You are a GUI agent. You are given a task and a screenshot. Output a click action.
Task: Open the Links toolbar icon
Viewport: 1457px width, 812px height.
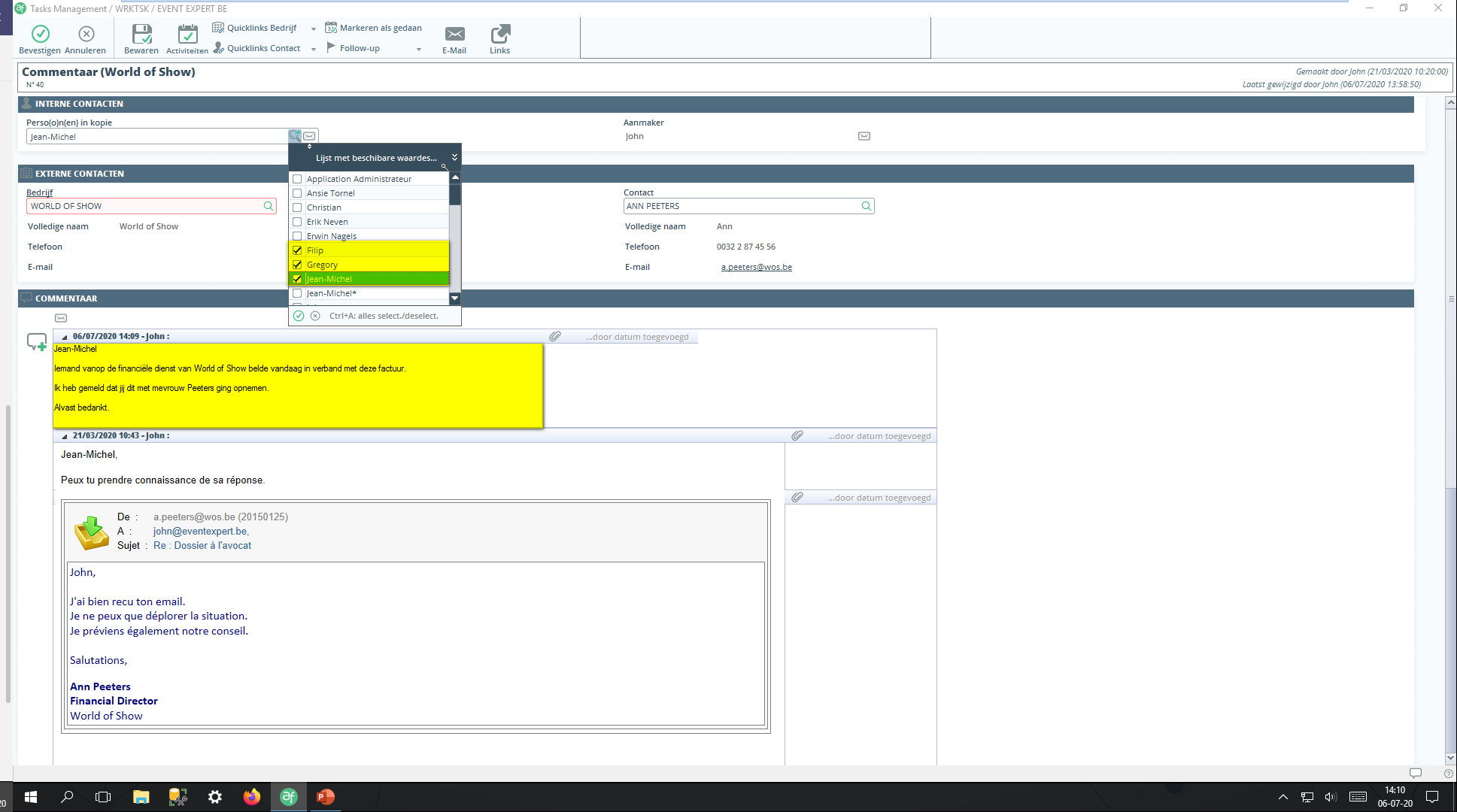coord(500,34)
